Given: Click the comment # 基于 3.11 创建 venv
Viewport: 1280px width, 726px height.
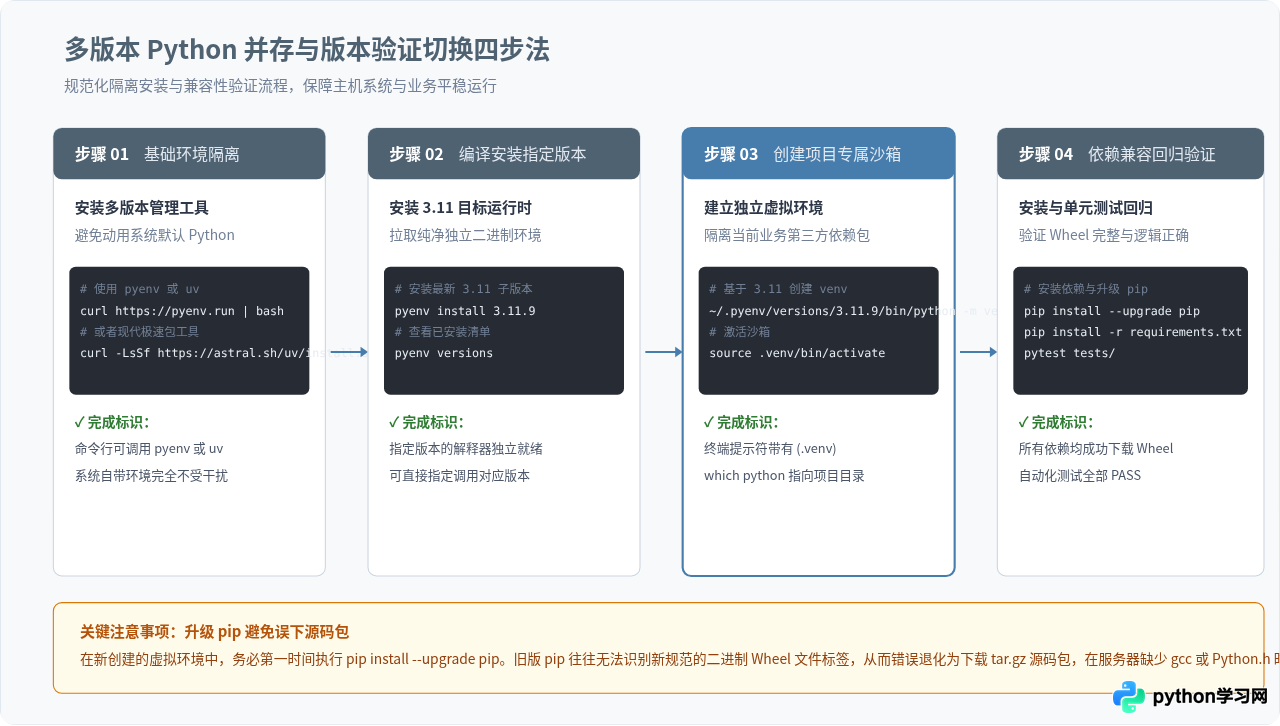Looking at the screenshot, I should click(x=778, y=289).
